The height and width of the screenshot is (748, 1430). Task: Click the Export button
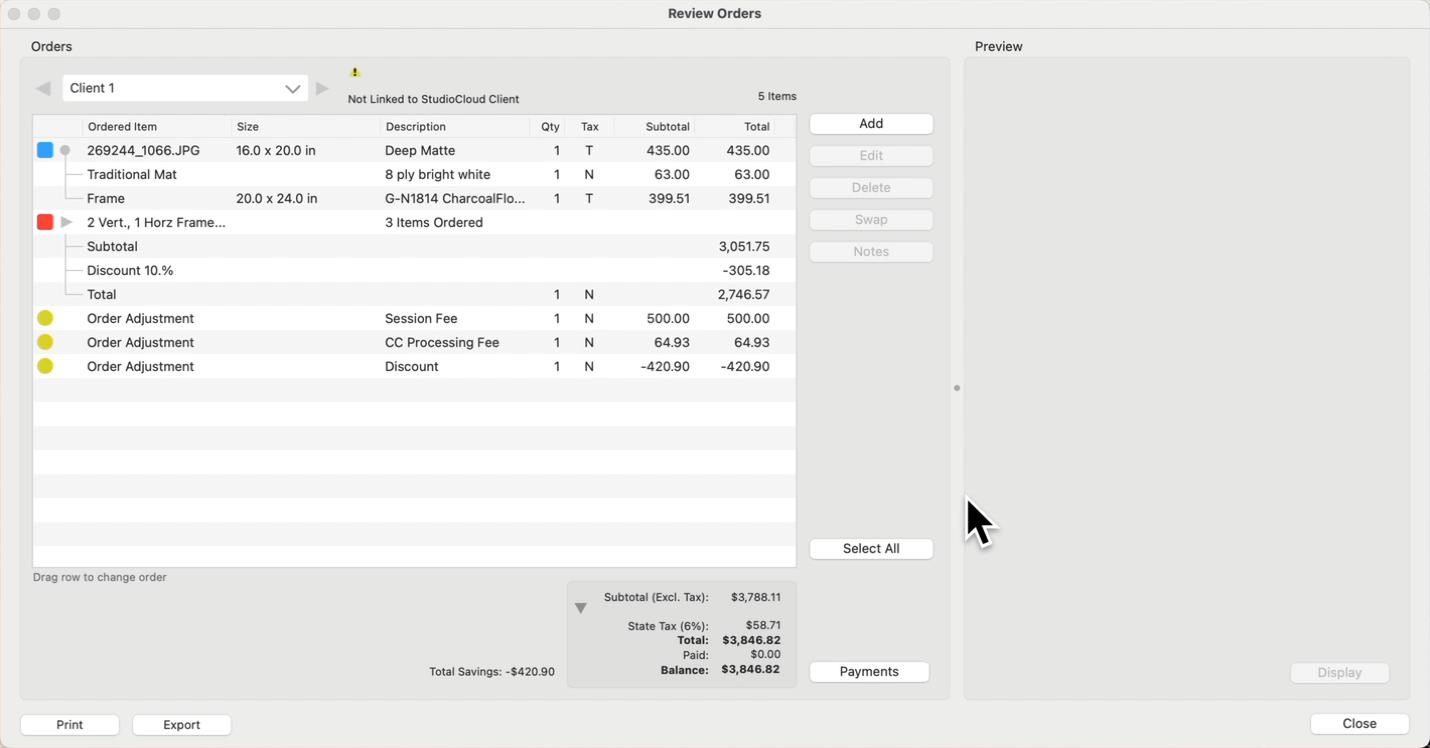[181, 725]
